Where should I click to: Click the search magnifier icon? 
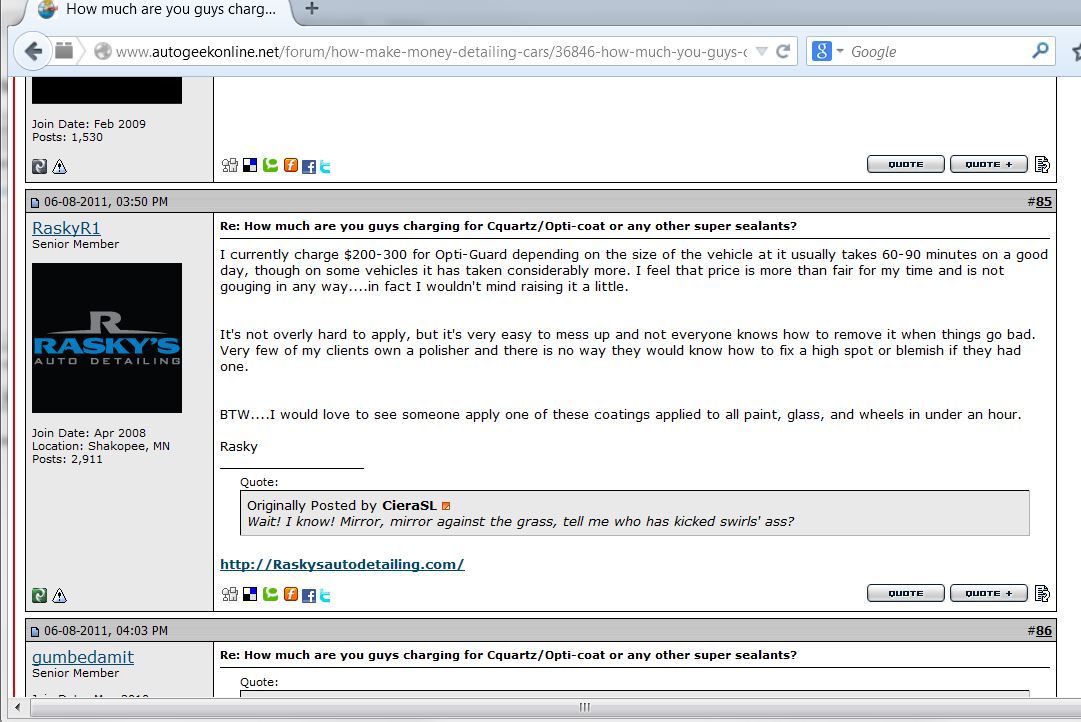pyautogui.click(x=1040, y=50)
